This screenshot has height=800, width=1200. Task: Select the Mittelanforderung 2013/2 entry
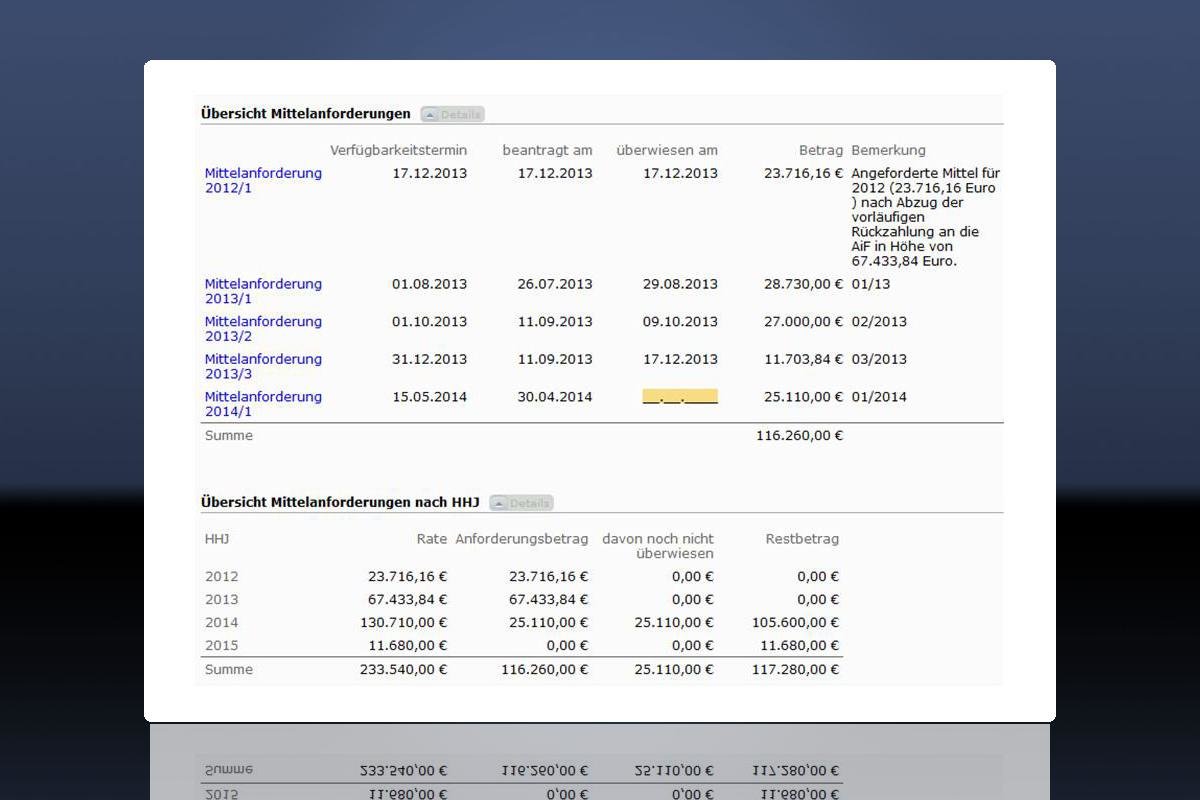tap(263, 329)
